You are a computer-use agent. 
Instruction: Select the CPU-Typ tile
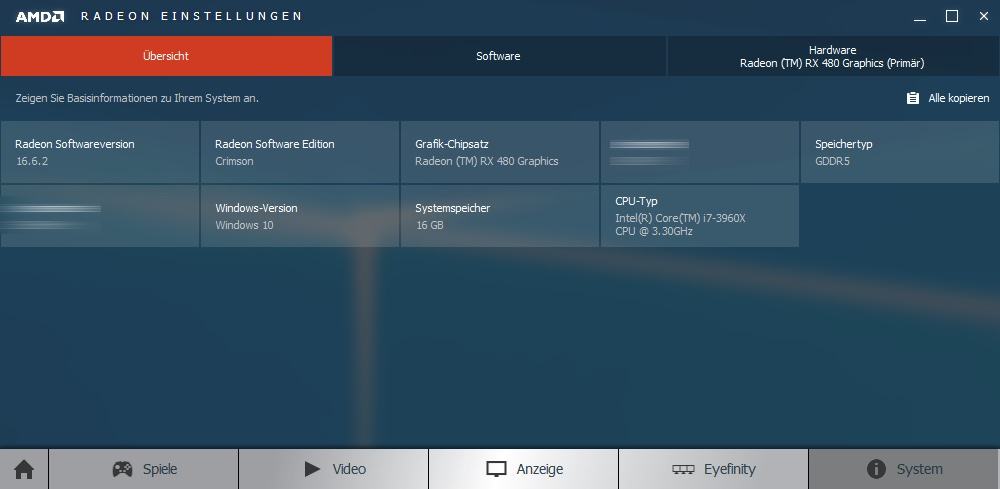[x=700, y=216]
